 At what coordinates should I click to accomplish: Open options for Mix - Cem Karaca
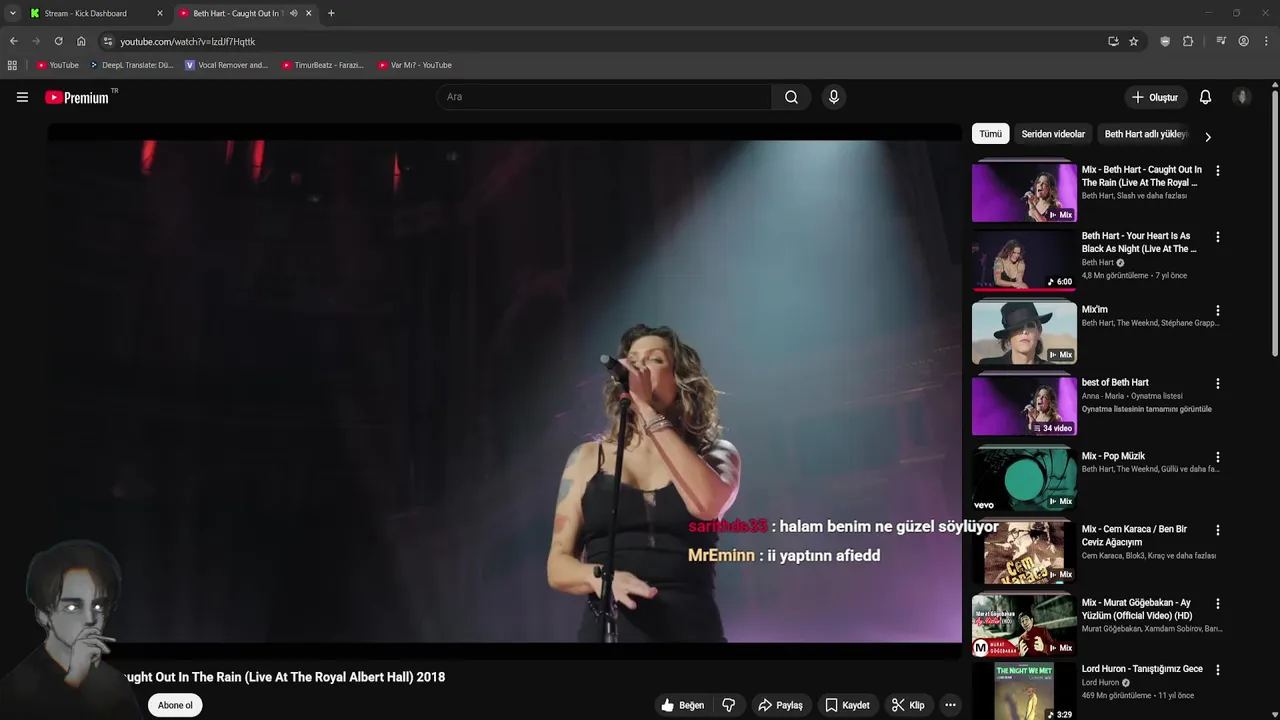(x=1217, y=530)
